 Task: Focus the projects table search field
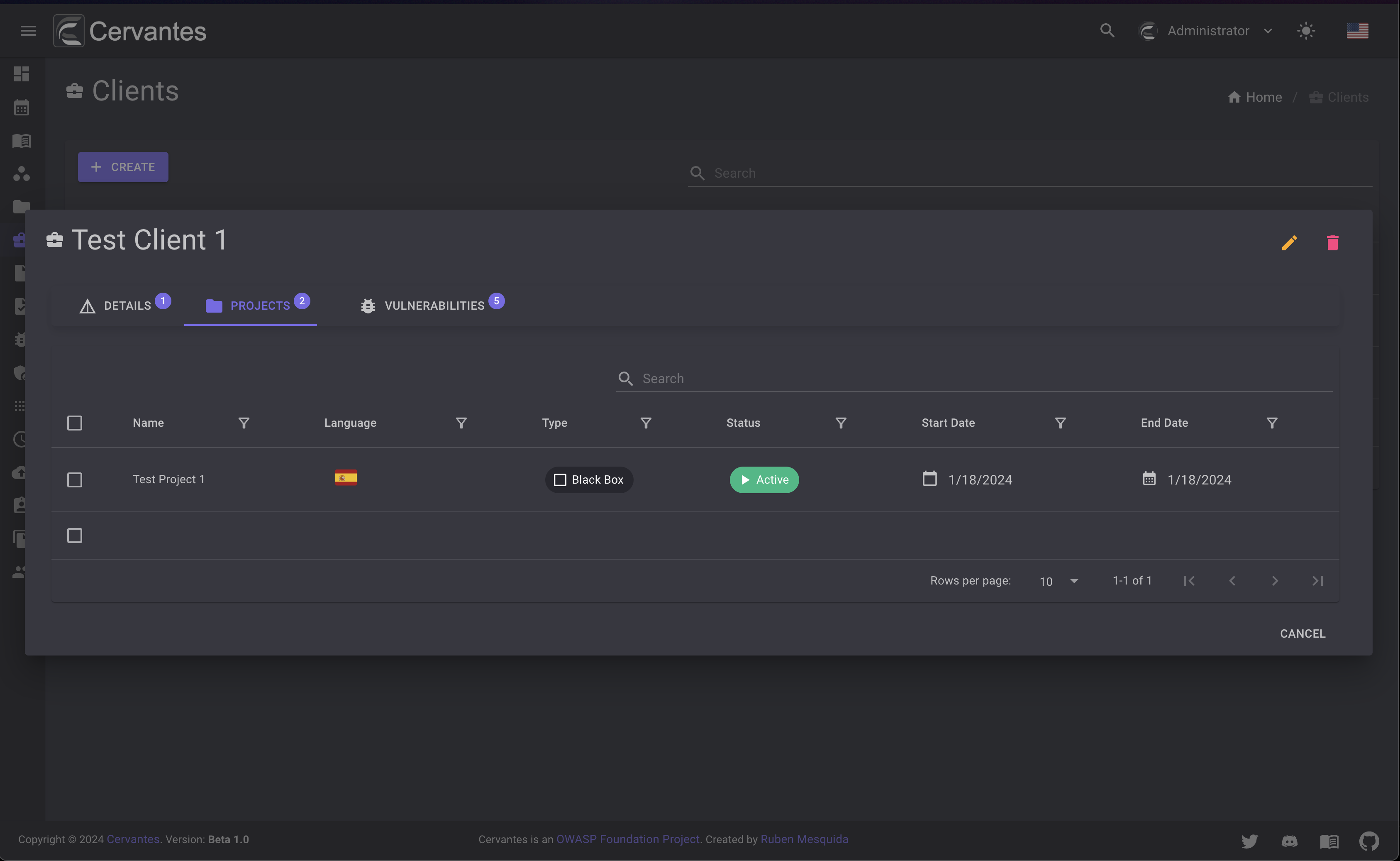tap(974, 379)
